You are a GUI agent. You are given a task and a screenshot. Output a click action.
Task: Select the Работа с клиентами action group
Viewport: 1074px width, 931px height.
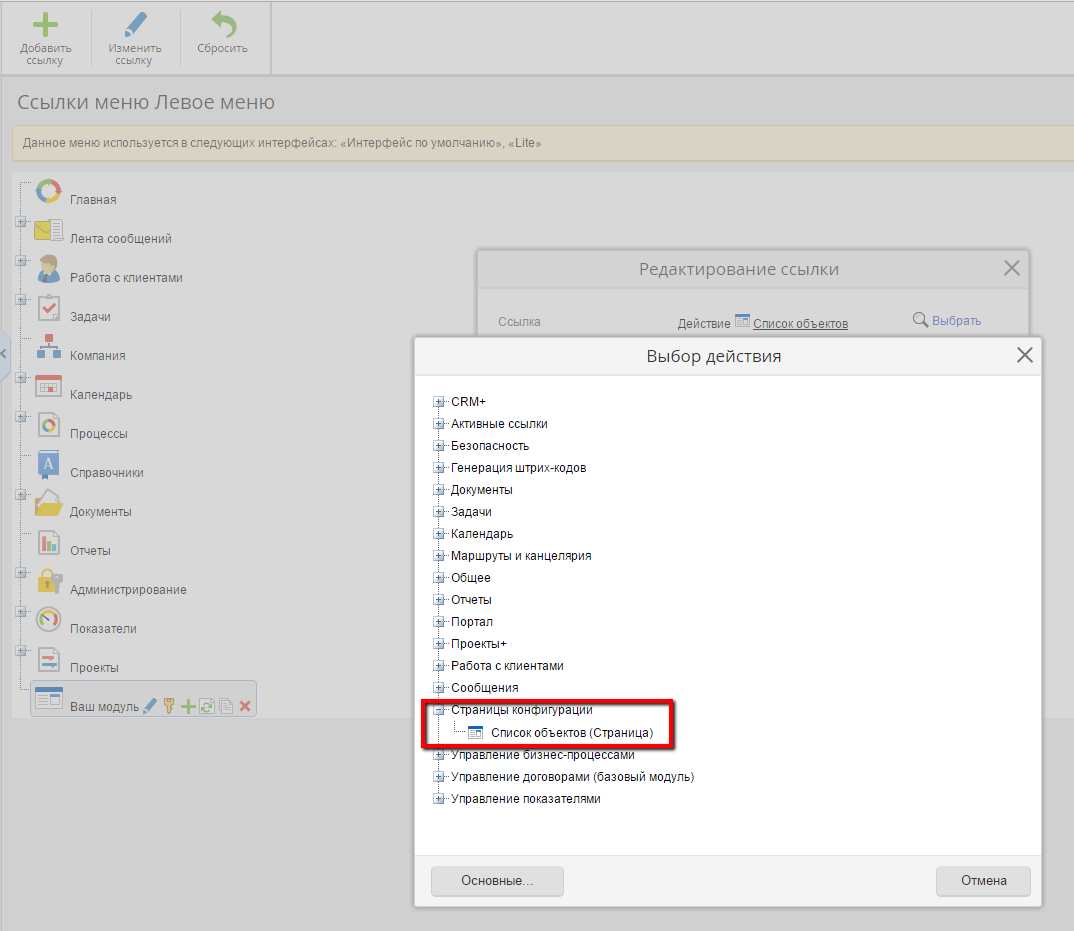point(507,666)
